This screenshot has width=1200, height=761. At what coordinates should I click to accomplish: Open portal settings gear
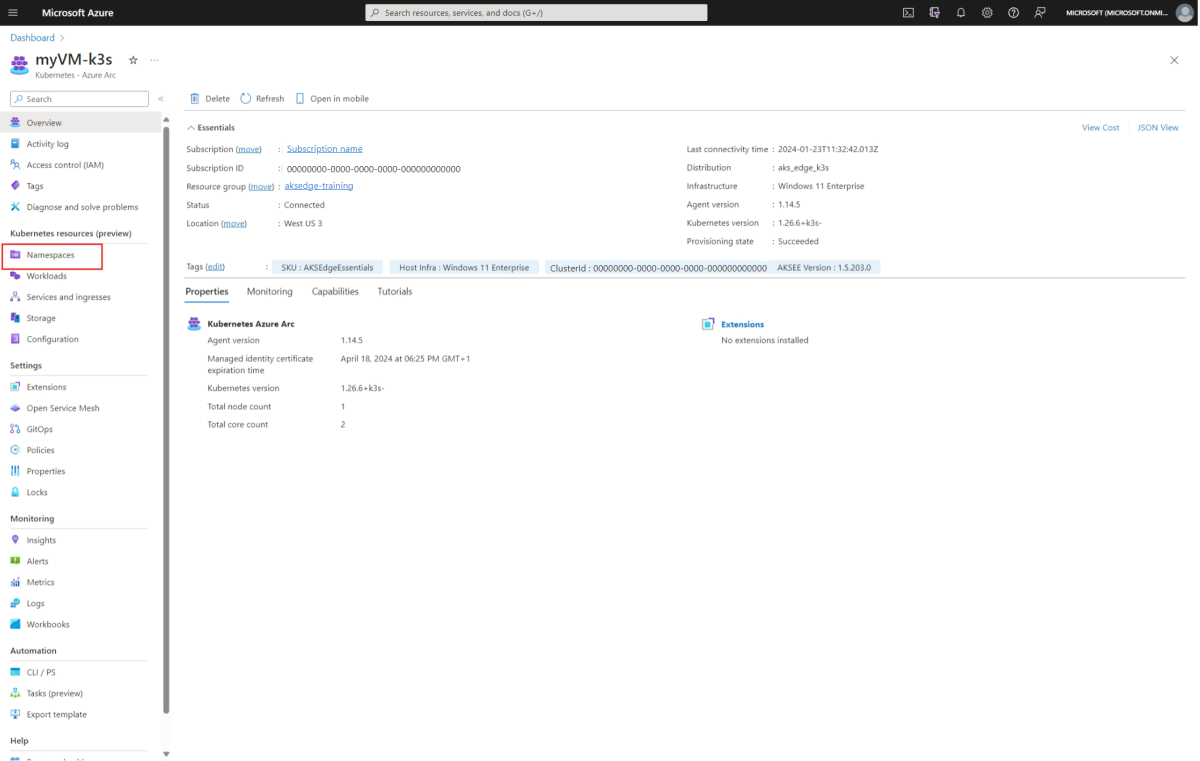click(987, 13)
